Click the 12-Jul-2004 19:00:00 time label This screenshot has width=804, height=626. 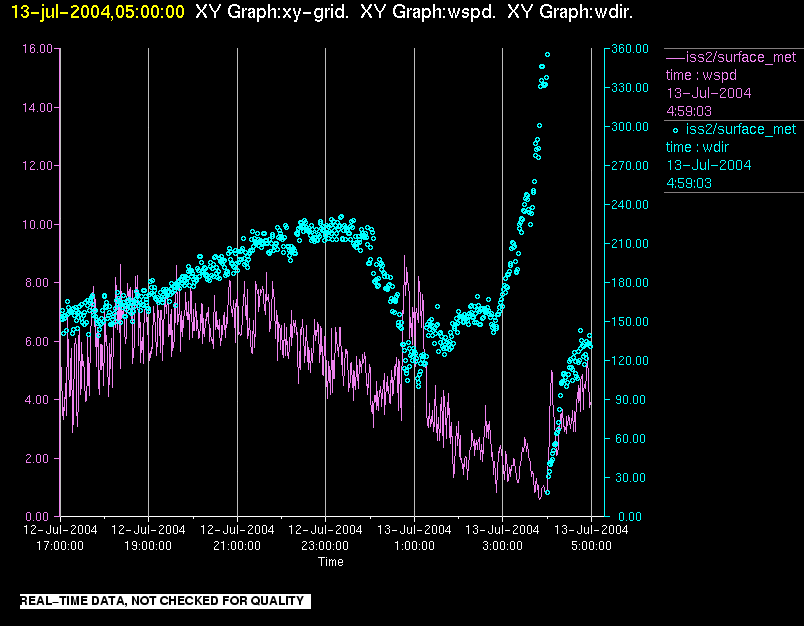(148, 537)
